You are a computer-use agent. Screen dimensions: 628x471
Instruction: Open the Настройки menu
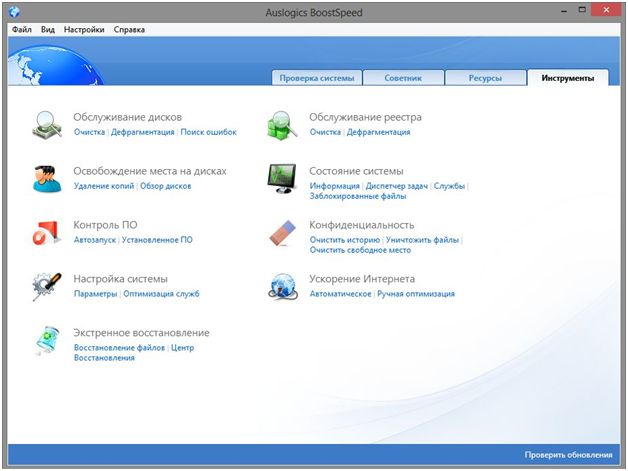[x=84, y=30]
